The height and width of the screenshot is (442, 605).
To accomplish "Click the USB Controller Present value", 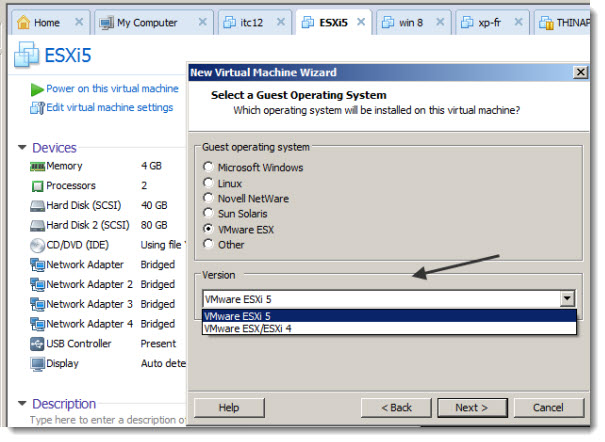I will (x=158, y=344).
